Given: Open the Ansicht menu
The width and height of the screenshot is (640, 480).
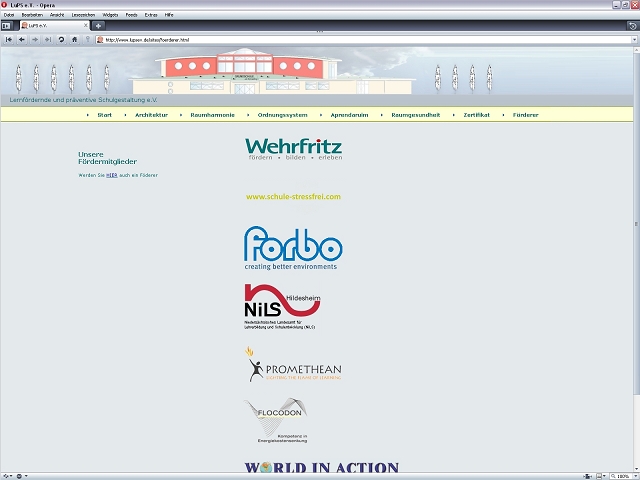Looking at the screenshot, I should 57,15.
